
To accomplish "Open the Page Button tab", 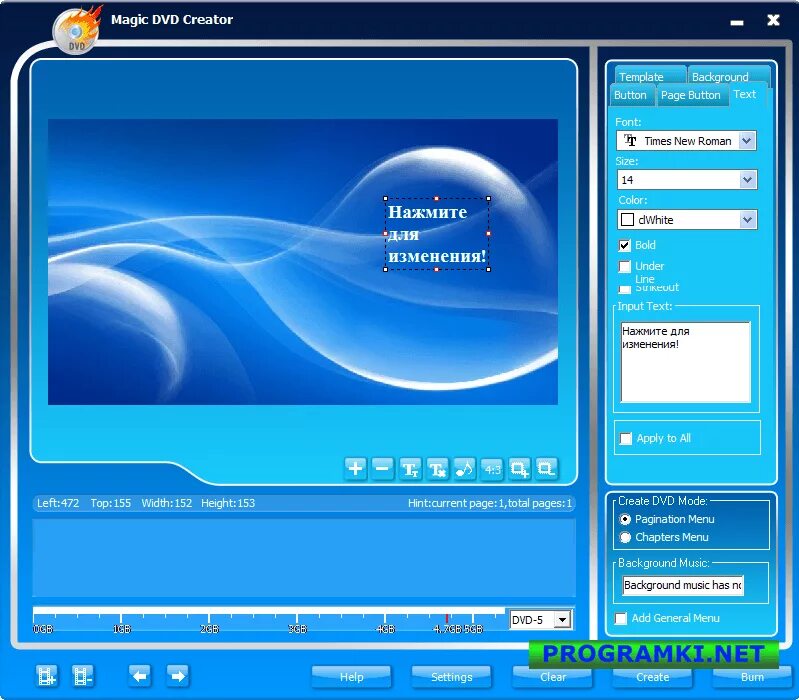I will [691, 95].
